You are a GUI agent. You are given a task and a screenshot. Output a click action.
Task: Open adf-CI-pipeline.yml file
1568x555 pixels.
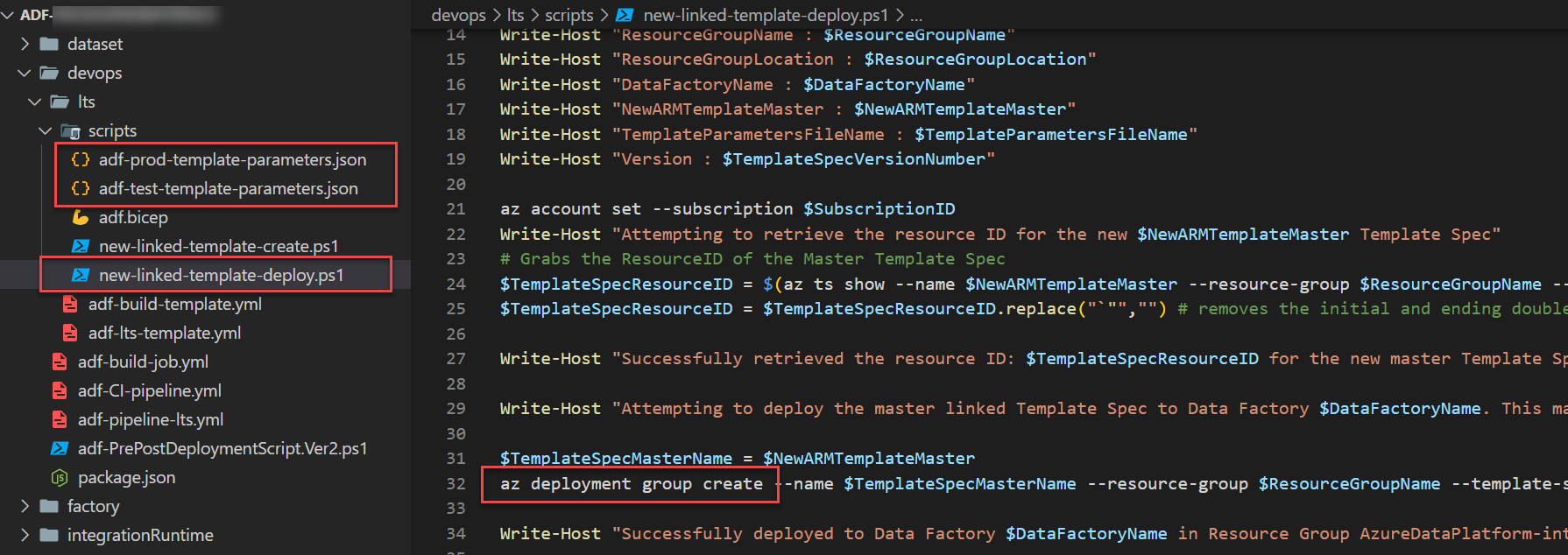click(x=149, y=391)
